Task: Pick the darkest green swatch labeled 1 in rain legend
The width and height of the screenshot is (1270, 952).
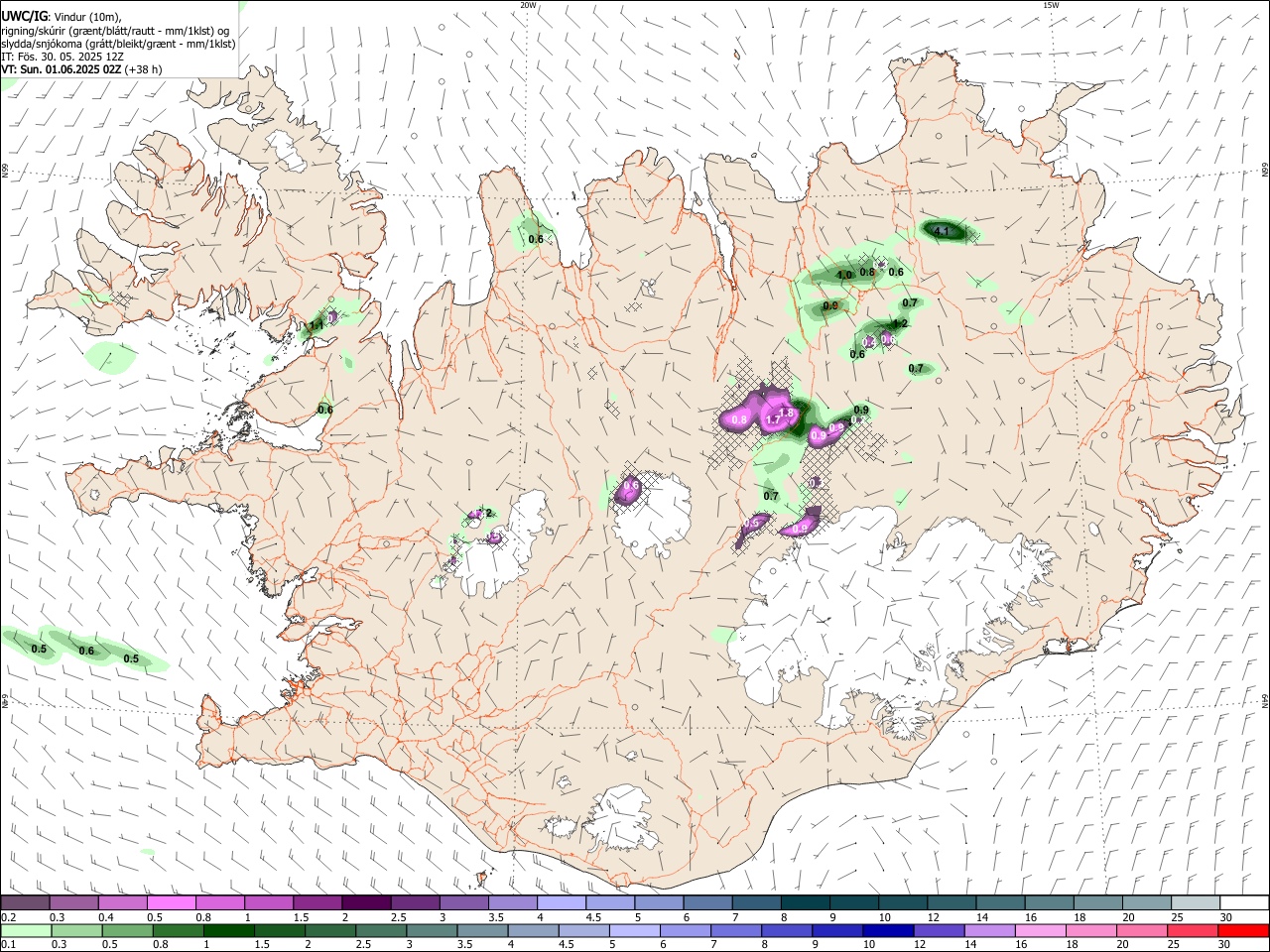Action: click(228, 930)
